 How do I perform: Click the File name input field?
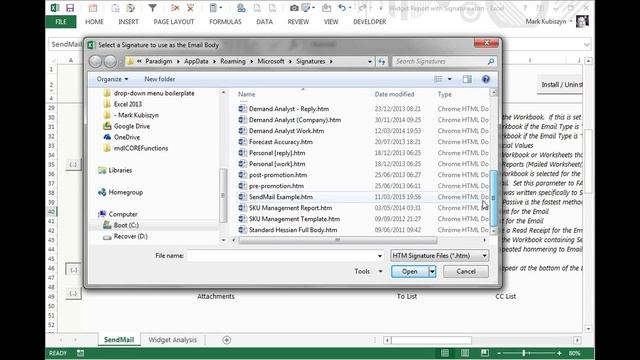pyautogui.click(x=282, y=256)
